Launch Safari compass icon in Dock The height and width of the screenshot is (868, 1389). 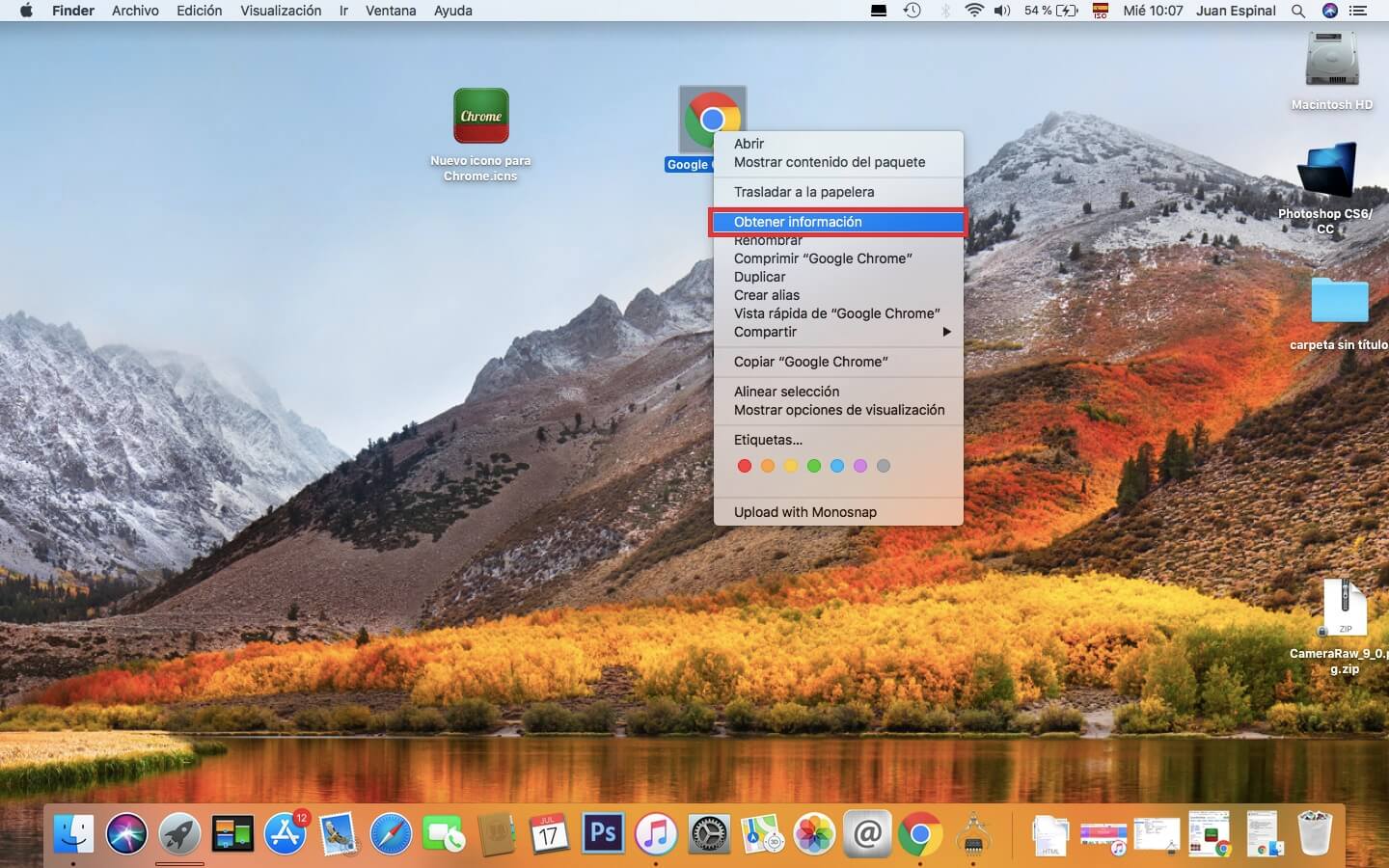click(391, 833)
